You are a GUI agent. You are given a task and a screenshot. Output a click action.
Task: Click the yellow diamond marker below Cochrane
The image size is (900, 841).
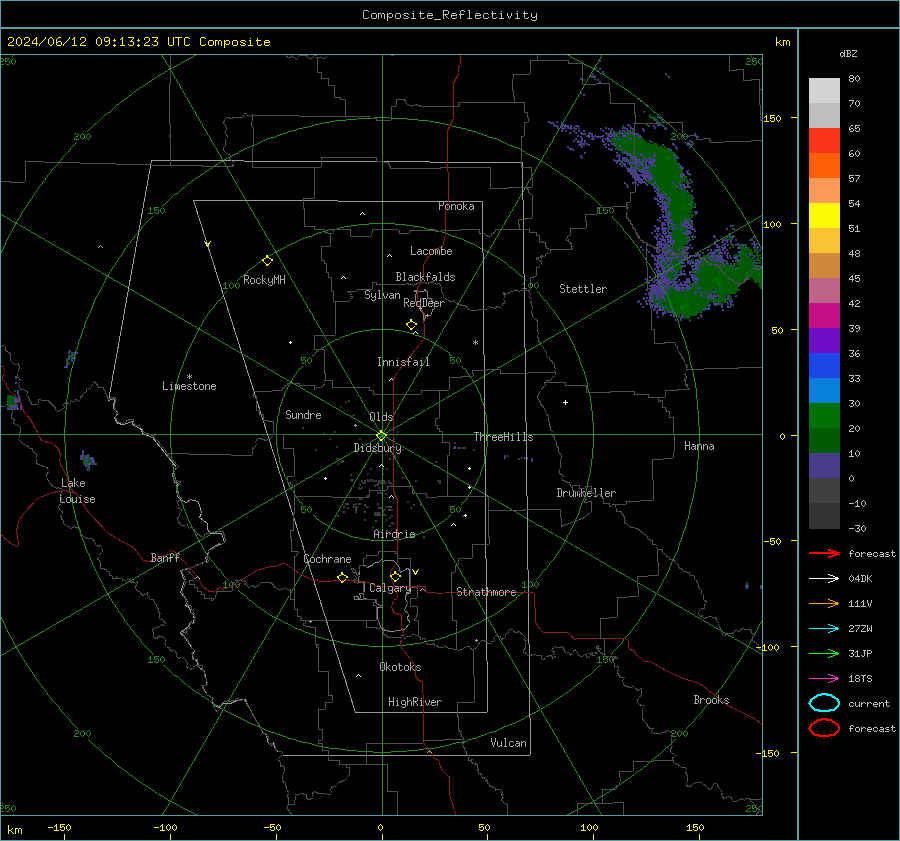coord(343,578)
